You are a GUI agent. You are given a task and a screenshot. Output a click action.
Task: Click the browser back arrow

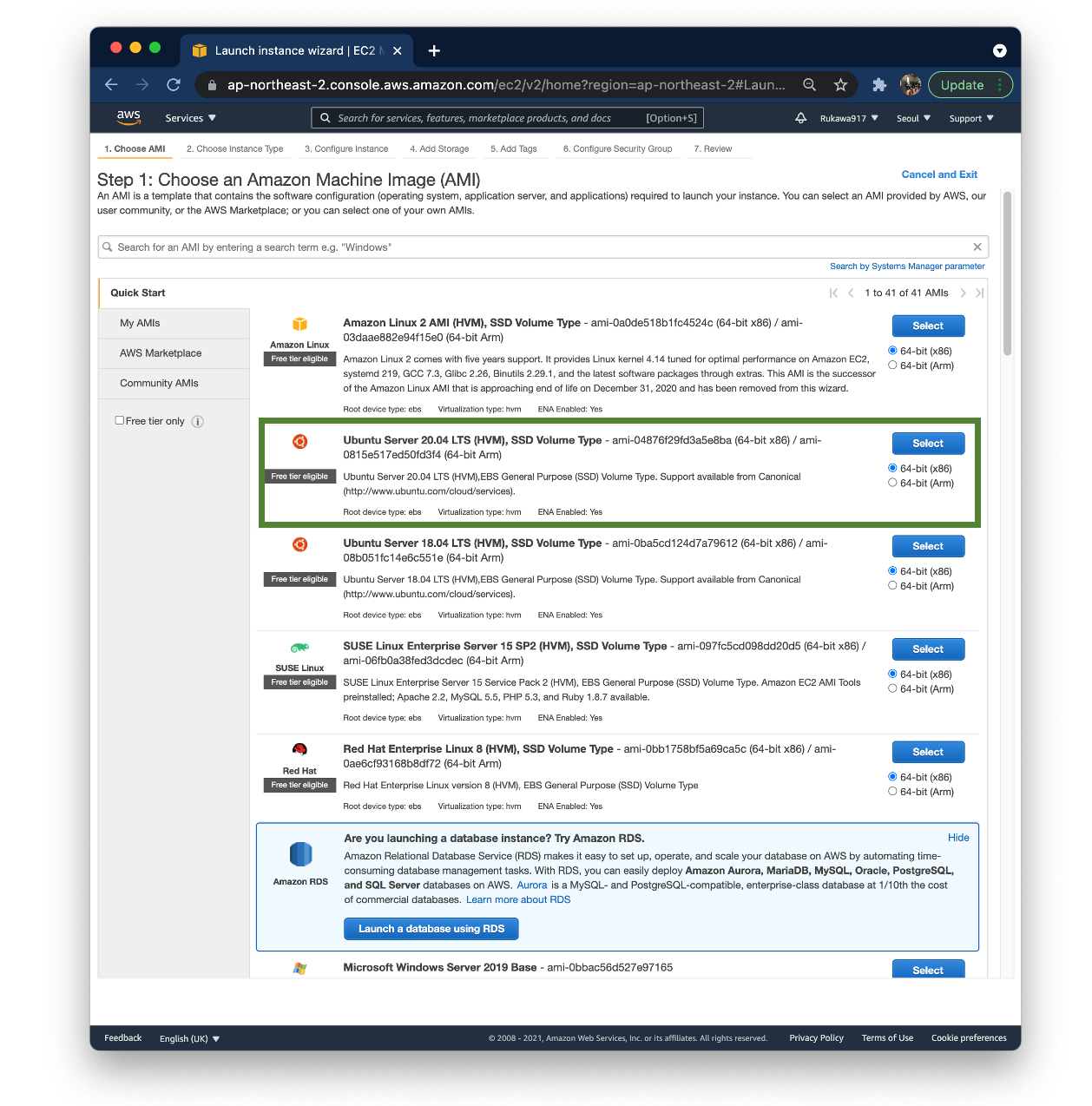tap(111, 84)
